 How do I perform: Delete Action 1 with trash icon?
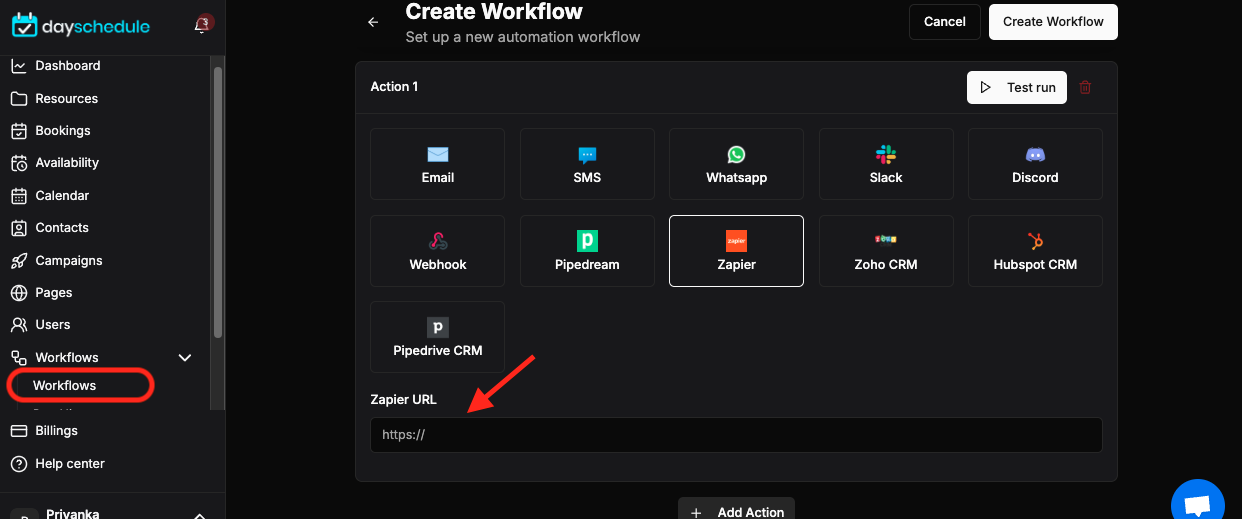(1085, 88)
